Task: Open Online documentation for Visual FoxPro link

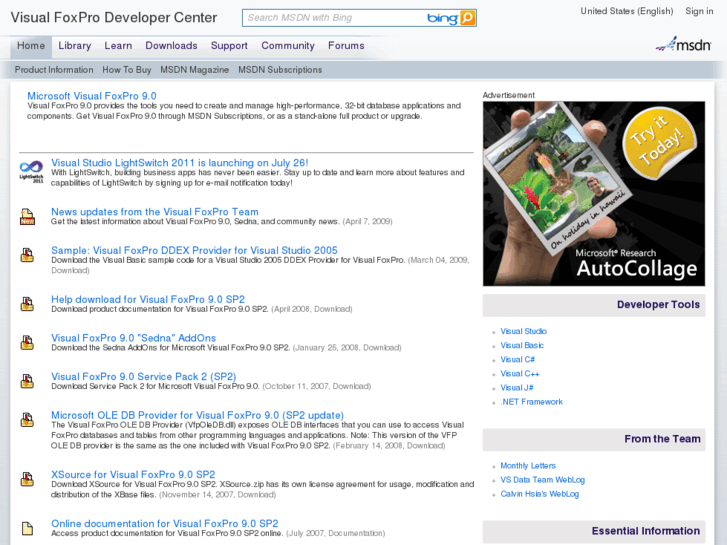Action: pyautogui.click(x=165, y=523)
